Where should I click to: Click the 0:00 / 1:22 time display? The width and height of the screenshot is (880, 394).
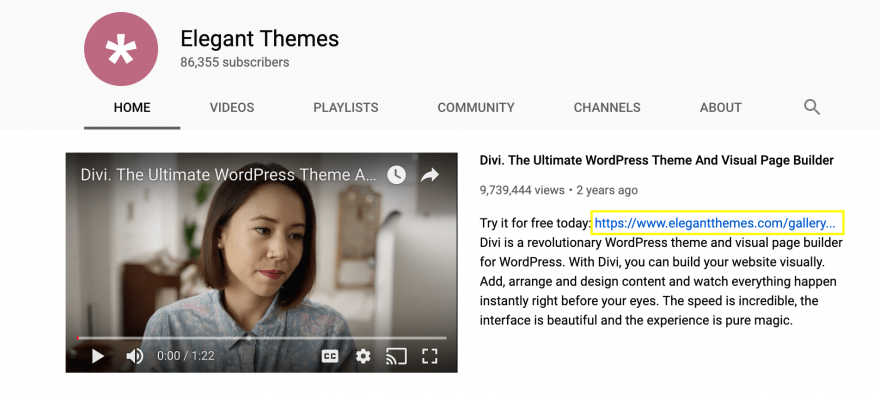(x=185, y=356)
